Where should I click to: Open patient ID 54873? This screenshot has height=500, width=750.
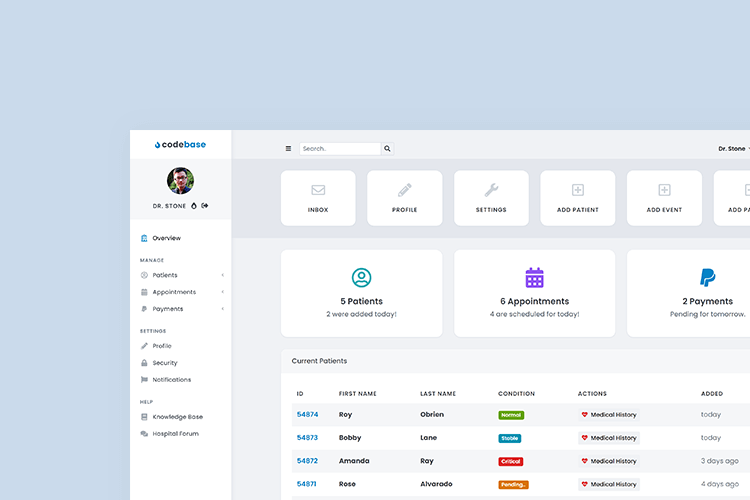308,438
